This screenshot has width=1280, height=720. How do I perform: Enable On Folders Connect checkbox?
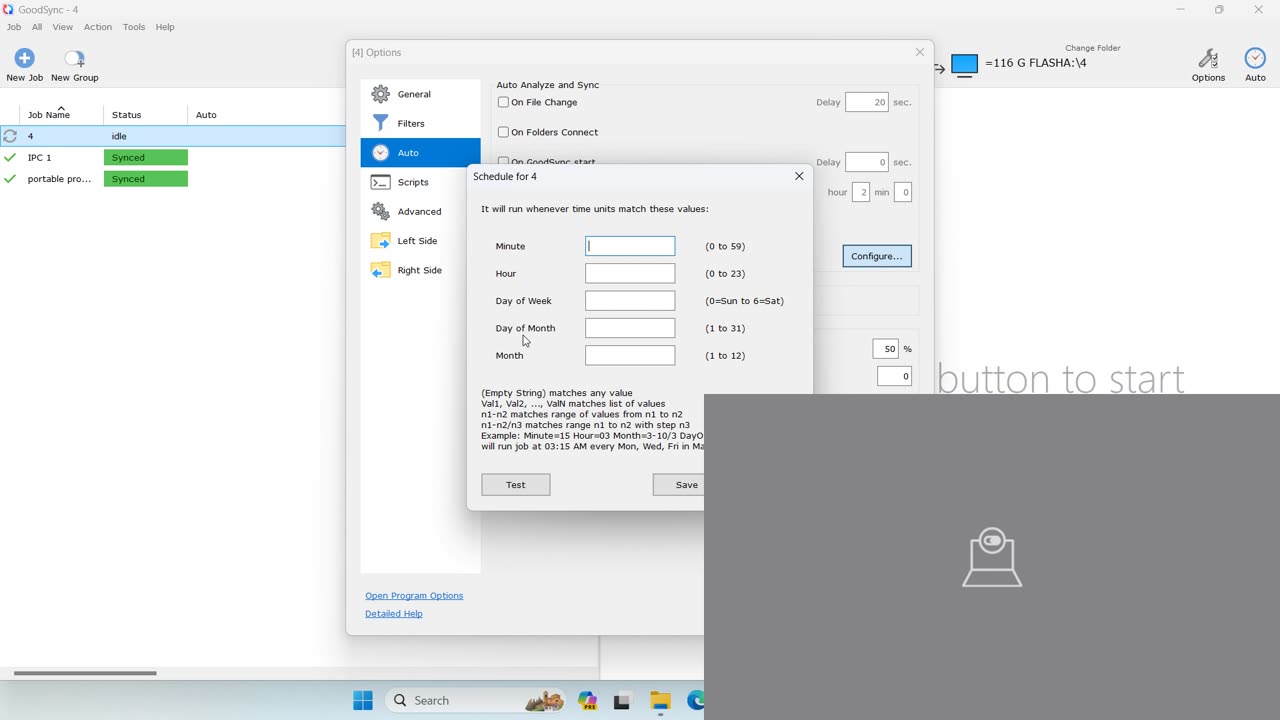pos(503,132)
